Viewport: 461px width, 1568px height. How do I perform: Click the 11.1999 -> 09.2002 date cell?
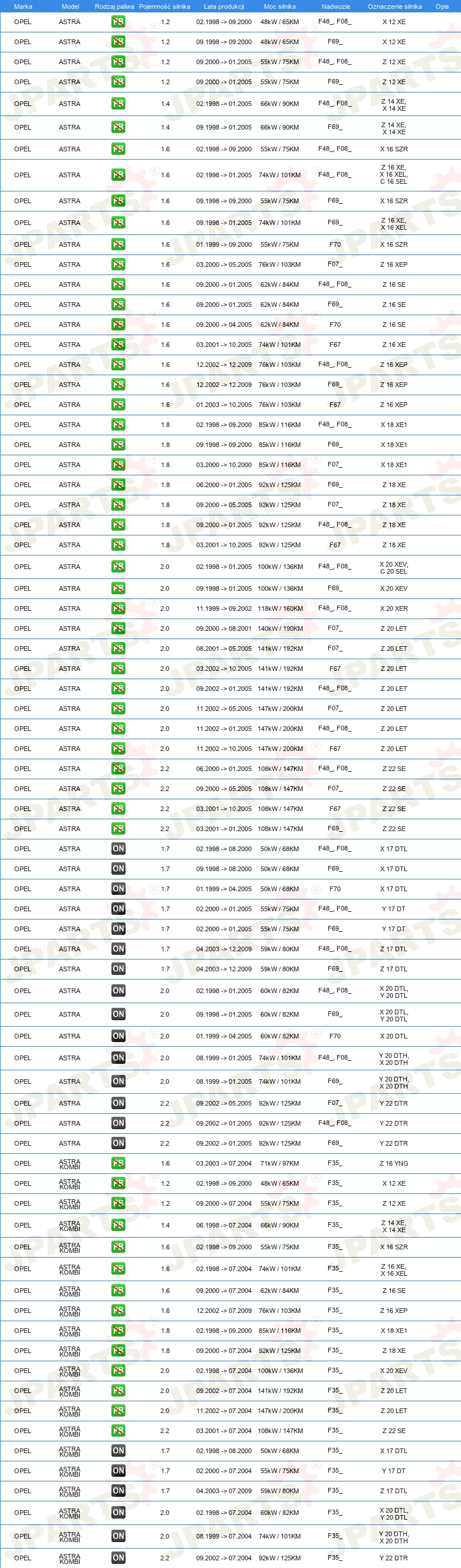click(x=224, y=608)
